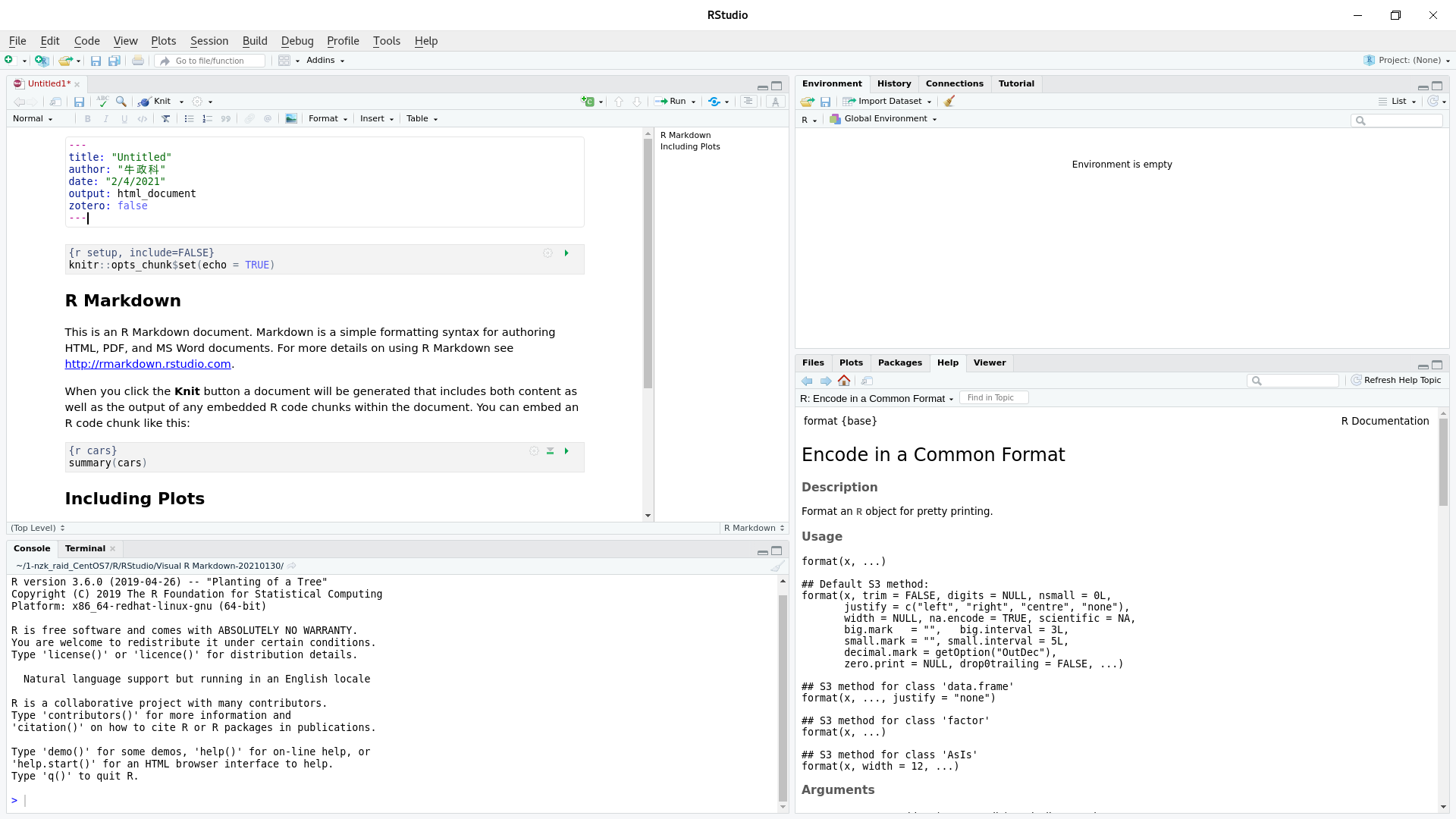The height and width of the screenshot is (819, 1456).
Task: Toggle italic formatting
Action: tap(106, 118)
